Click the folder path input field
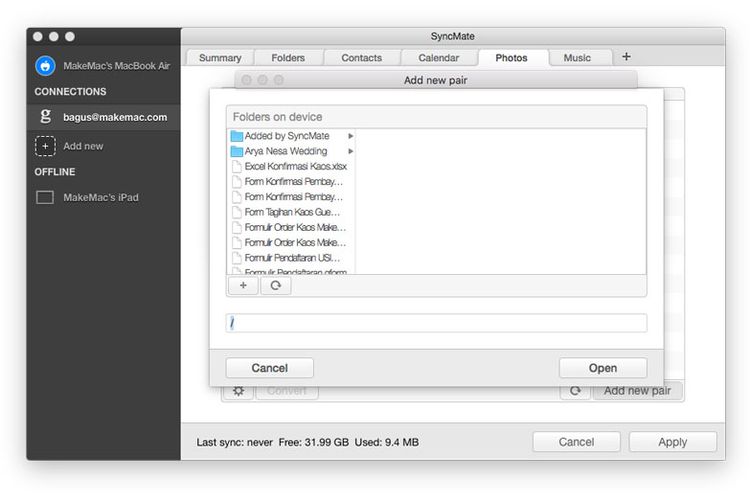 coord(436,323)
